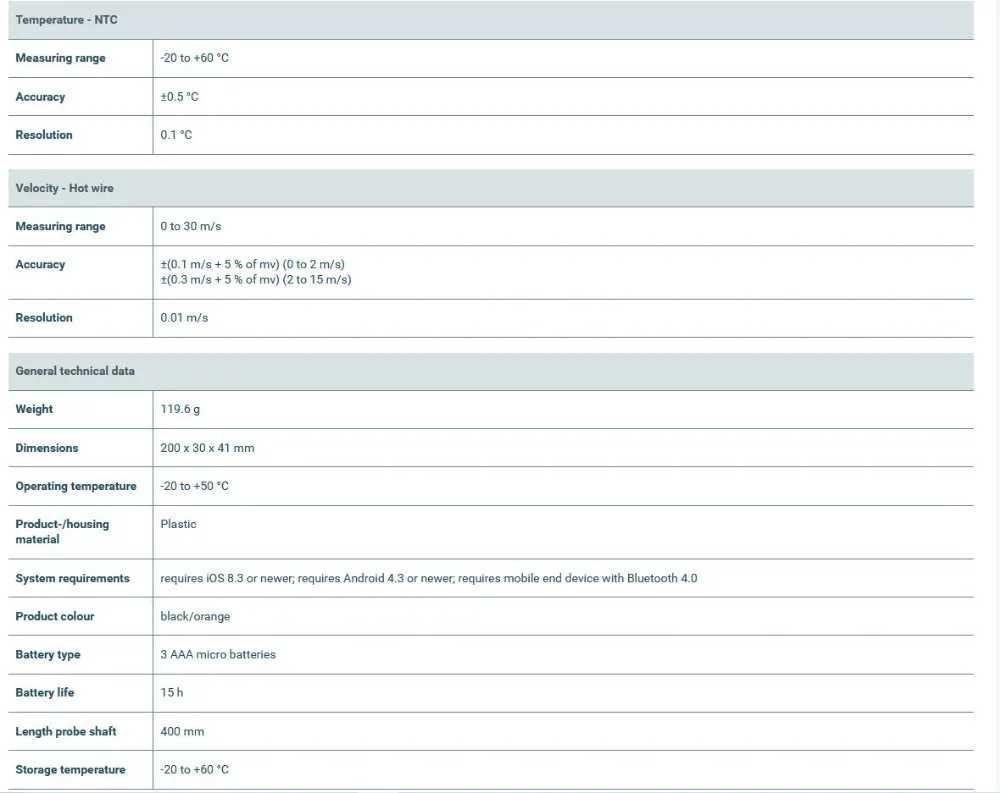
Task: Select the weight value '119.6 g'
Action: (180, 409)
